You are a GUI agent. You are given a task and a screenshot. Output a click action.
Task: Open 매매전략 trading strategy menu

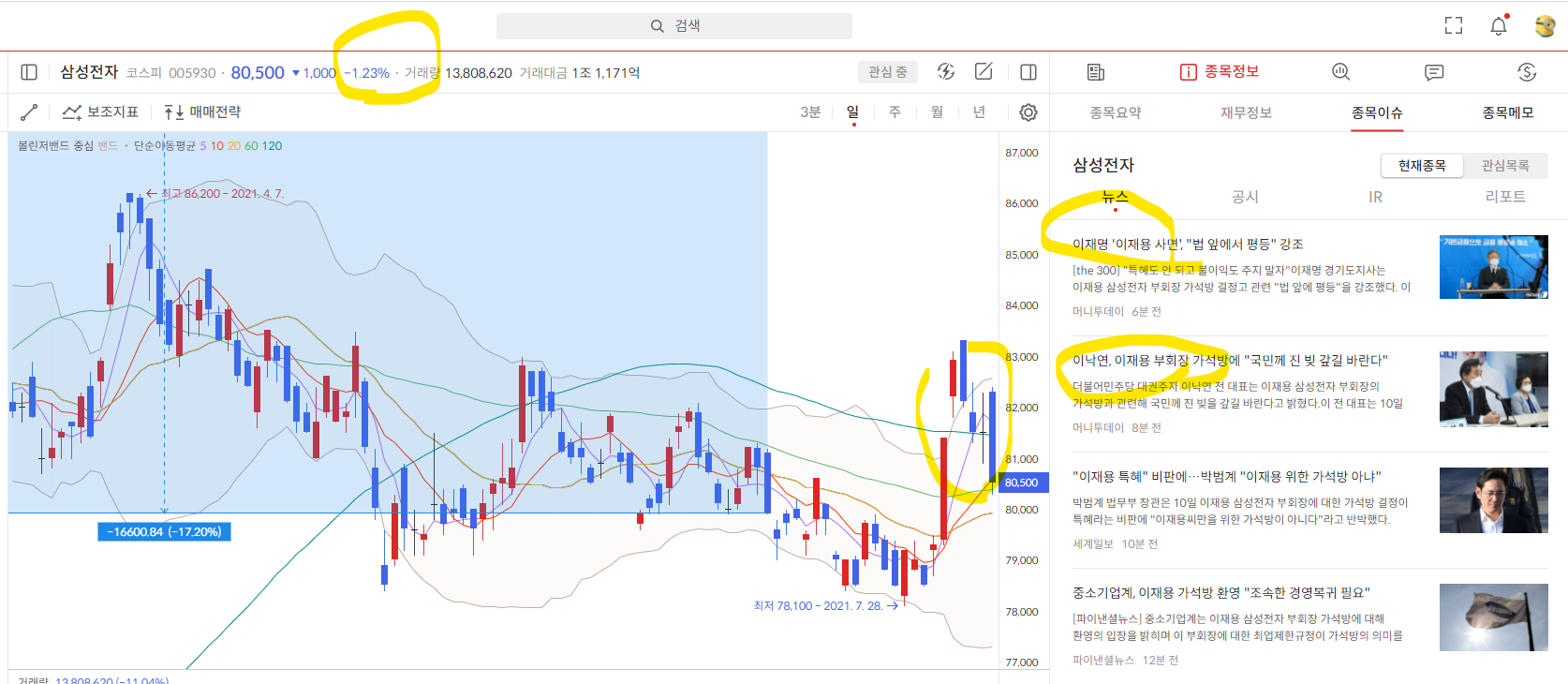point(202,112)
